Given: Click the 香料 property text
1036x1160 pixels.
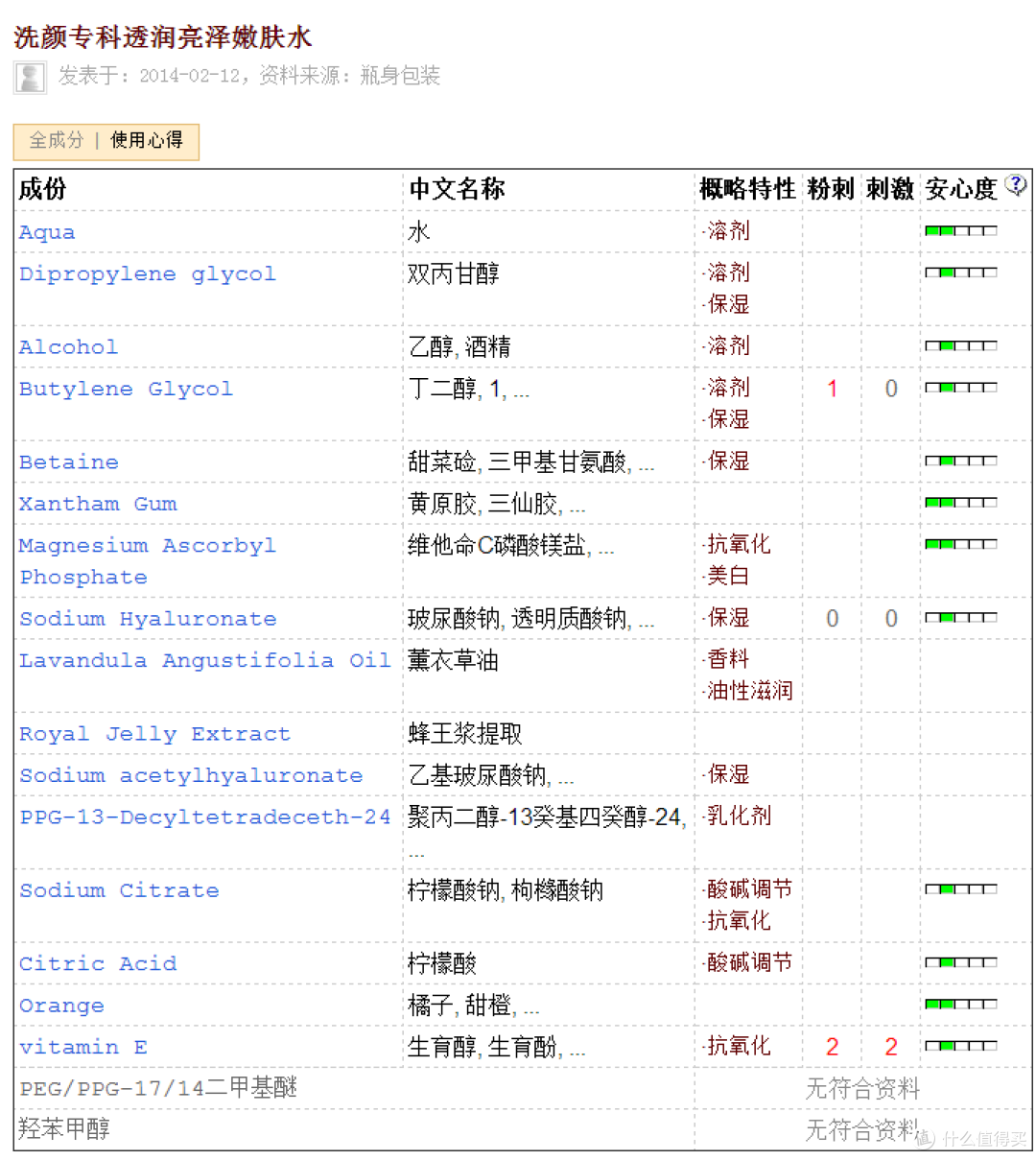Looking at the screenshot, I should coord(728,659).
